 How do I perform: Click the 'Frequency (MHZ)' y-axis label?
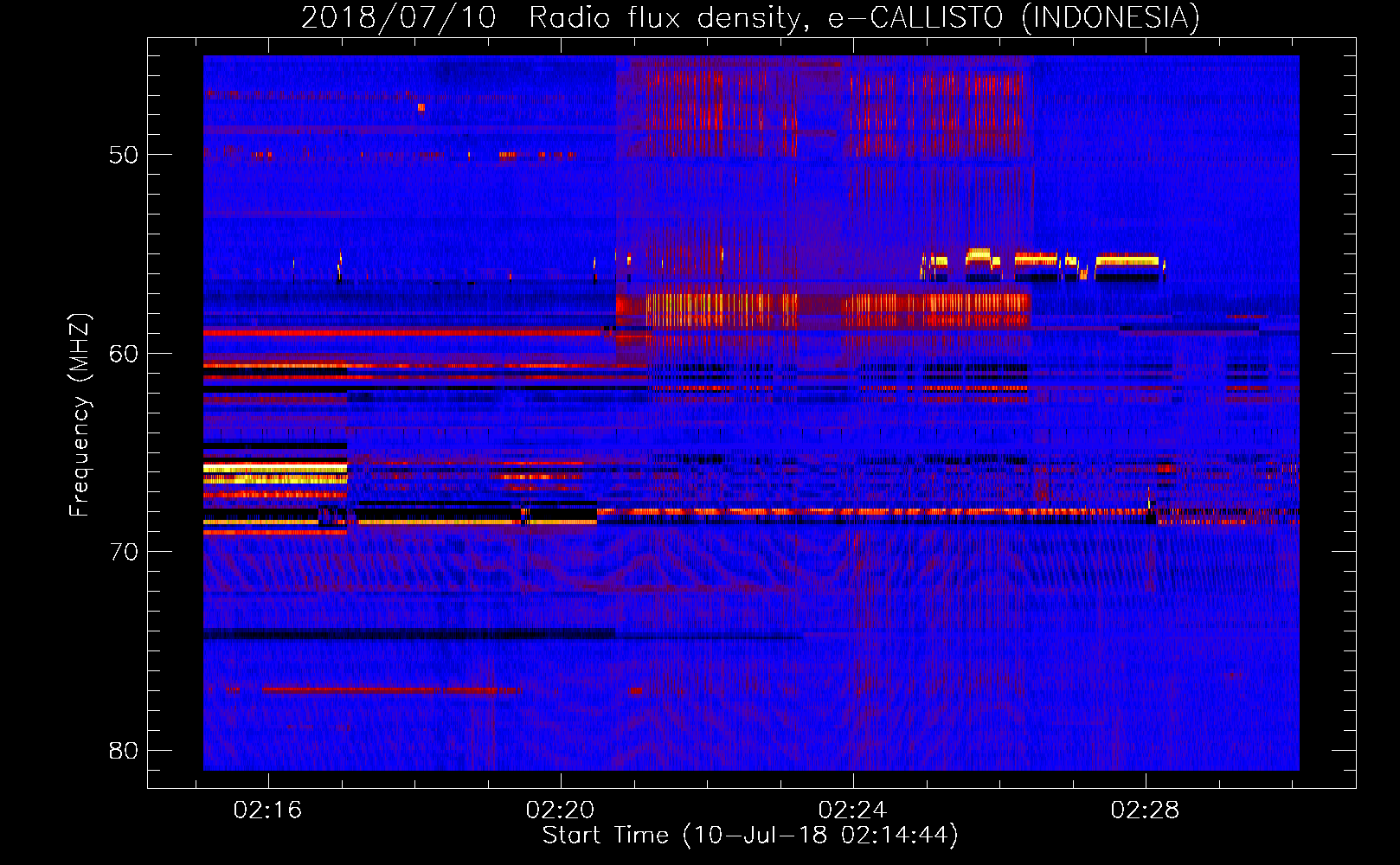point(80,415)
